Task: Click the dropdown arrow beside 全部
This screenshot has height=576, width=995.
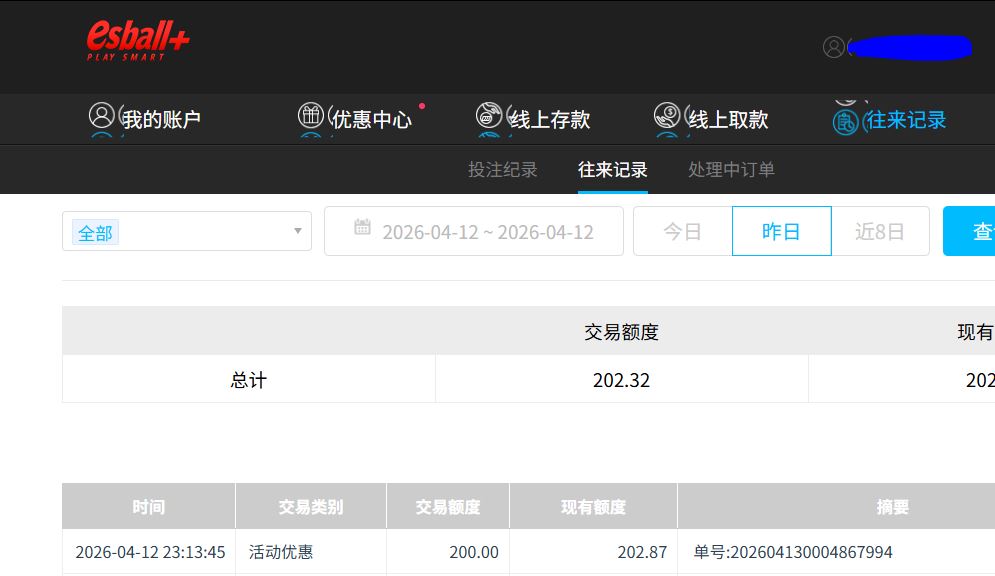Action: click(x=297, y=231)
